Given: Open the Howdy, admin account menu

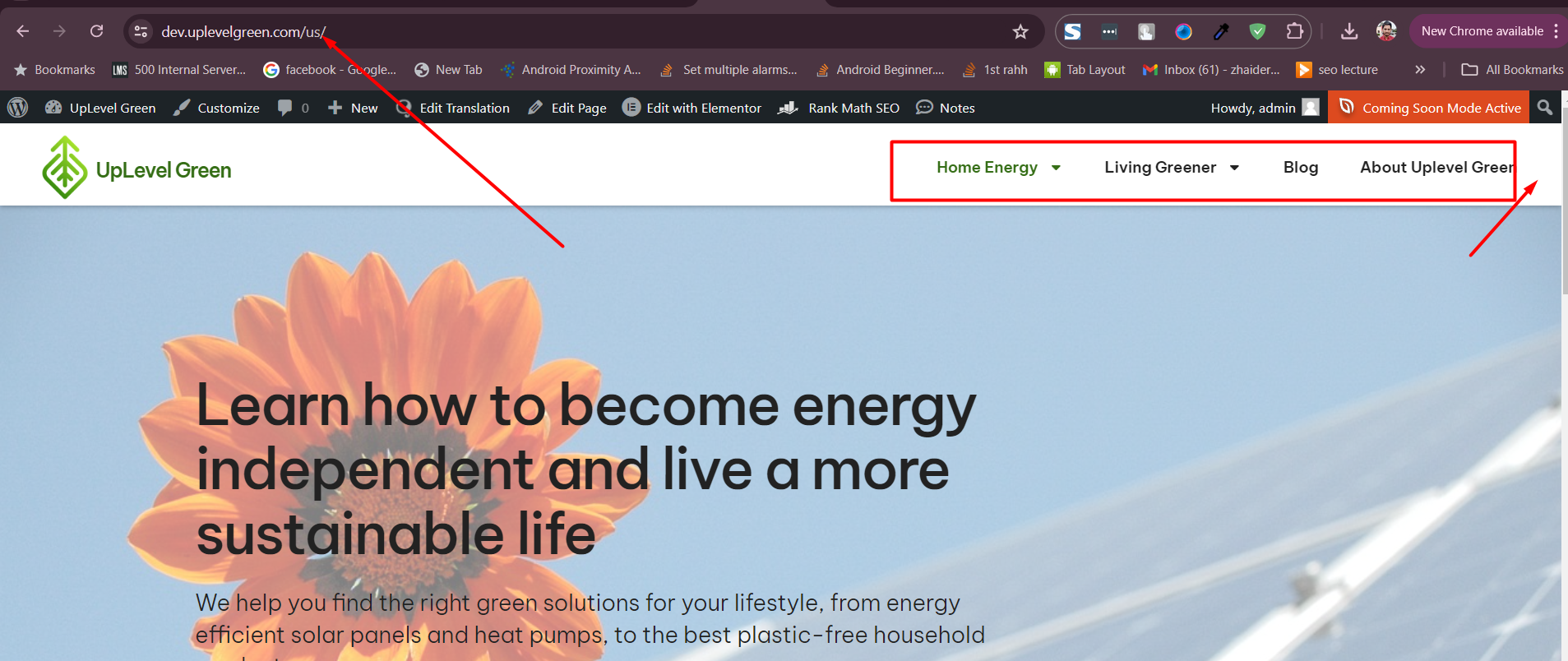Looking at the screenshot, I should click(x=1265, y=108).
